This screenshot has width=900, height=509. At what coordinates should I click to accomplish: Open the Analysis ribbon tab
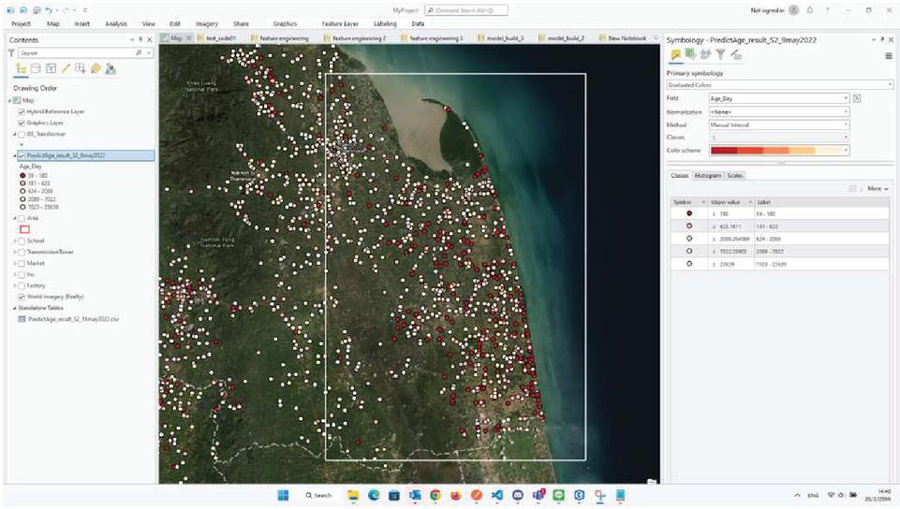tap(116, 24)
